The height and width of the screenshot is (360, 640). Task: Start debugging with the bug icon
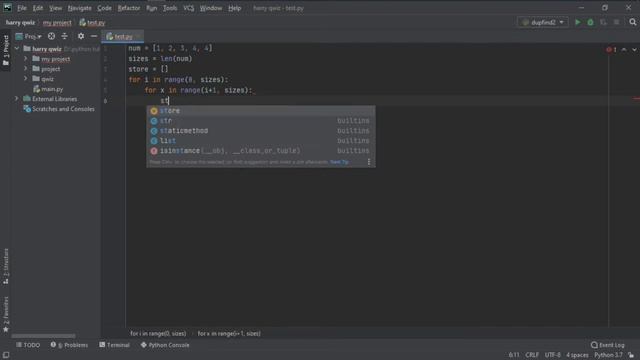tap(590, 22)
